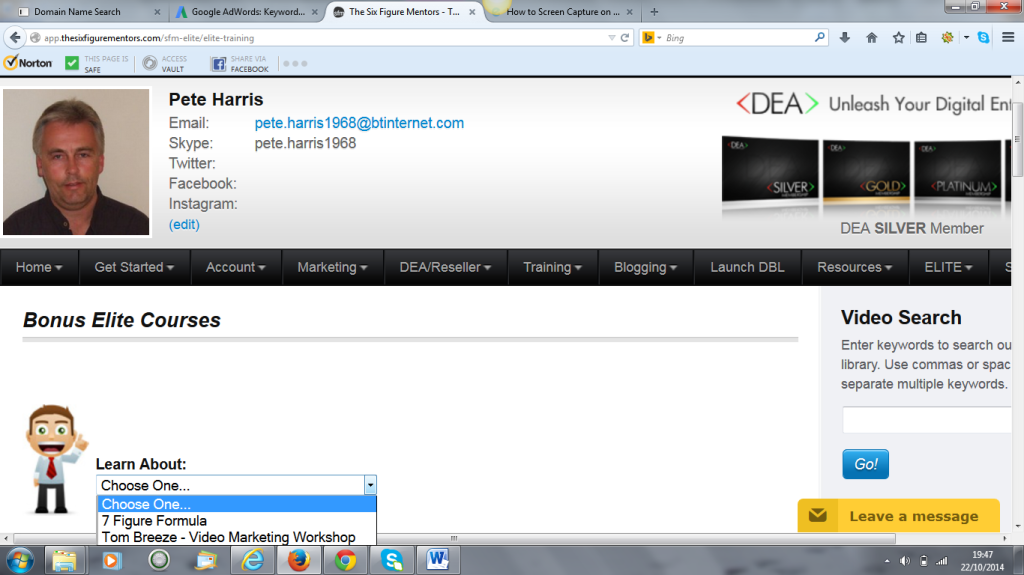The image size is (1024, 575).
Task: Open the Norton toolbar logo
Action: (28, 63)
